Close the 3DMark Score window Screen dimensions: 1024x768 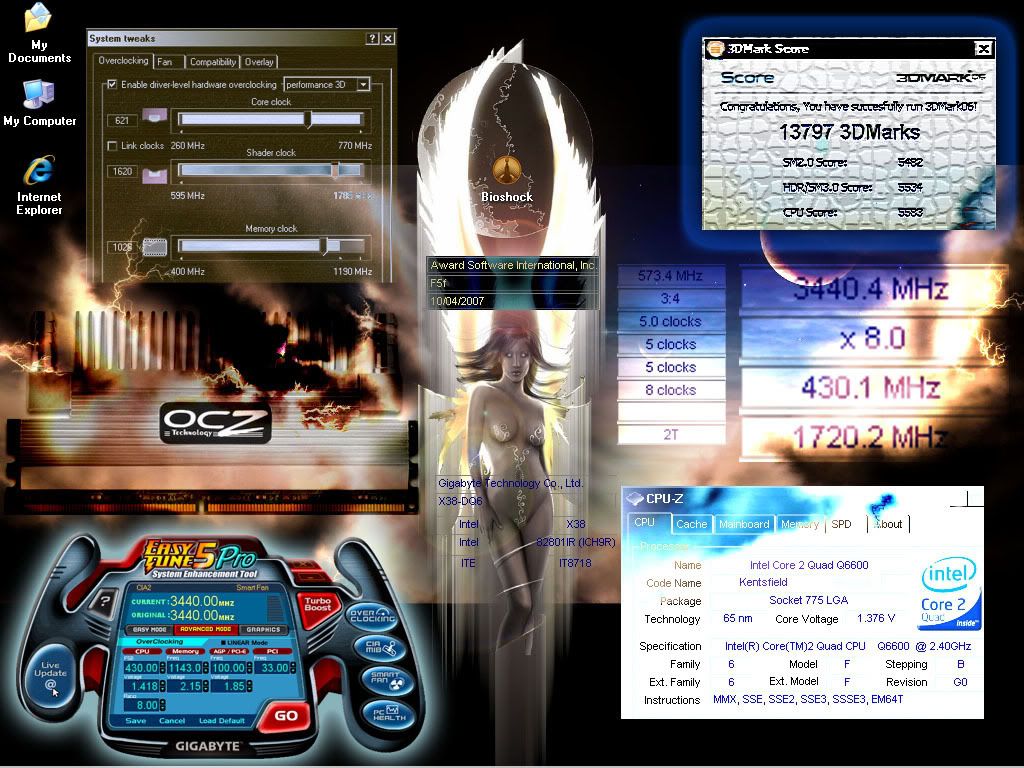[x=983, y=48]
